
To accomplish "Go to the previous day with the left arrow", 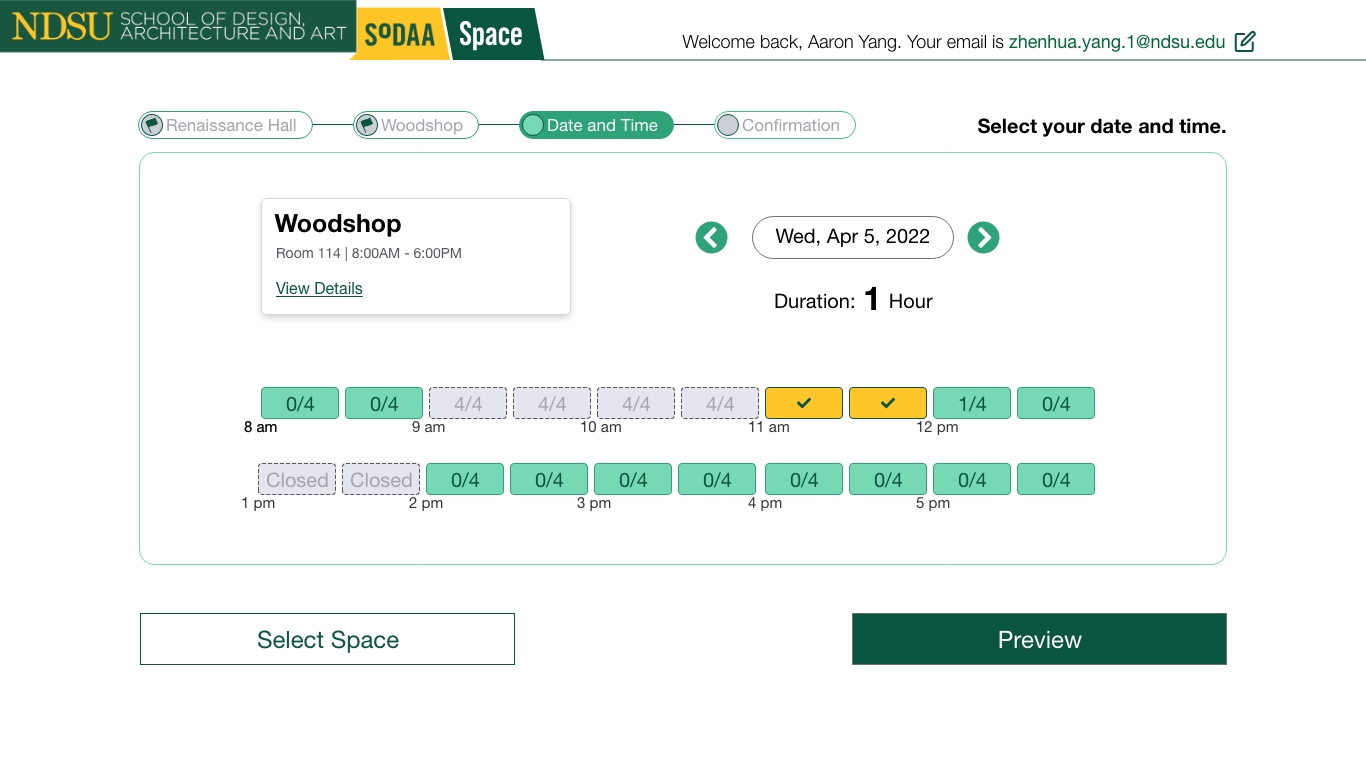I will point(711,238).
